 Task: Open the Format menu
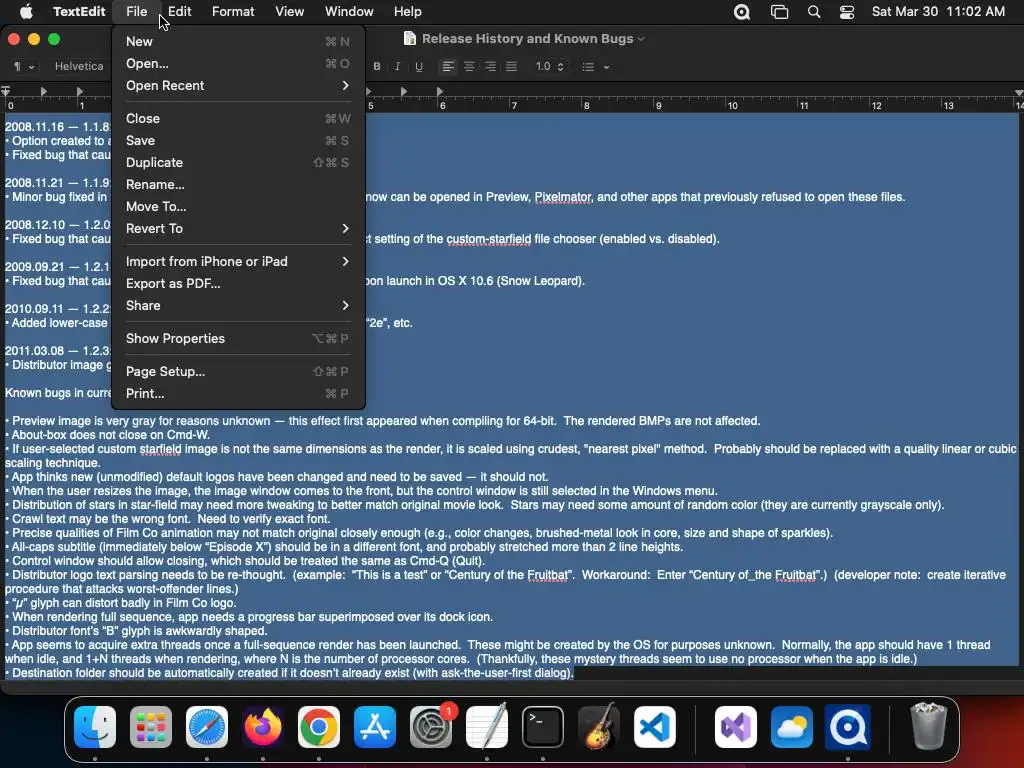click(233, 12)
